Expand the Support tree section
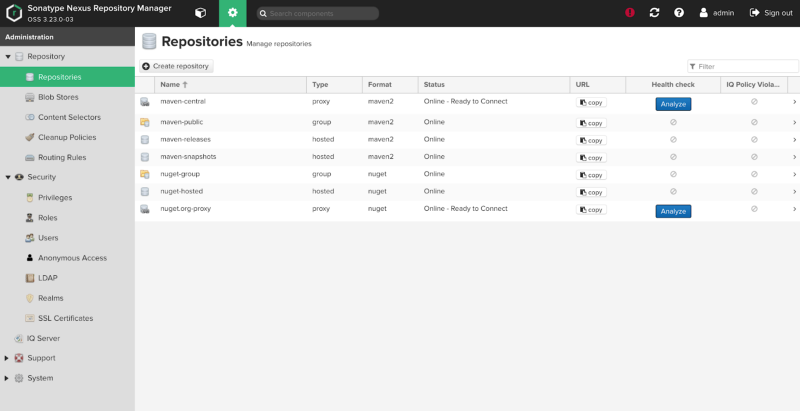 8,358
